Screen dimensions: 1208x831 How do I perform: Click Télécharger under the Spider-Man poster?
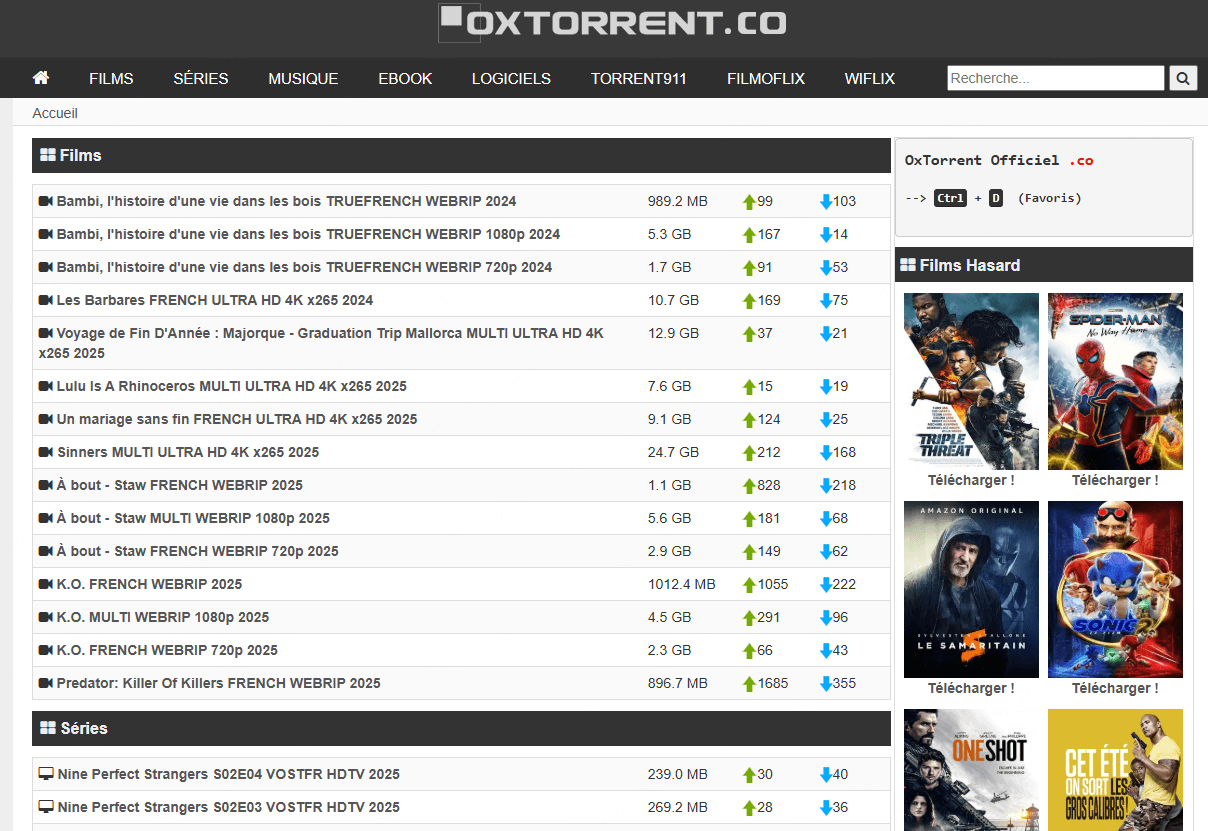pyautogui.click(x=1115, y=480)
